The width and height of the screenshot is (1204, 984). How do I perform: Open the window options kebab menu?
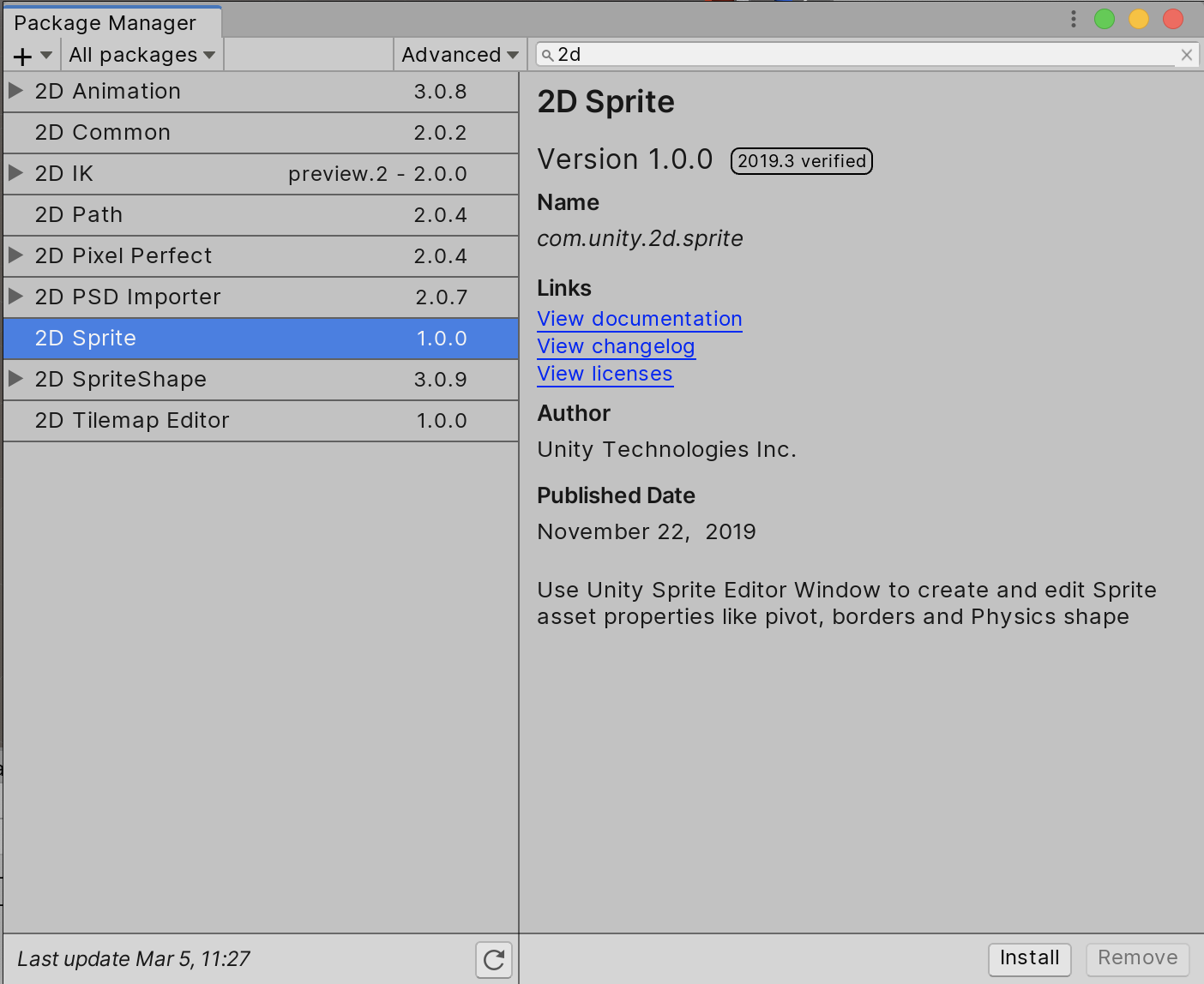[1073, 19]
